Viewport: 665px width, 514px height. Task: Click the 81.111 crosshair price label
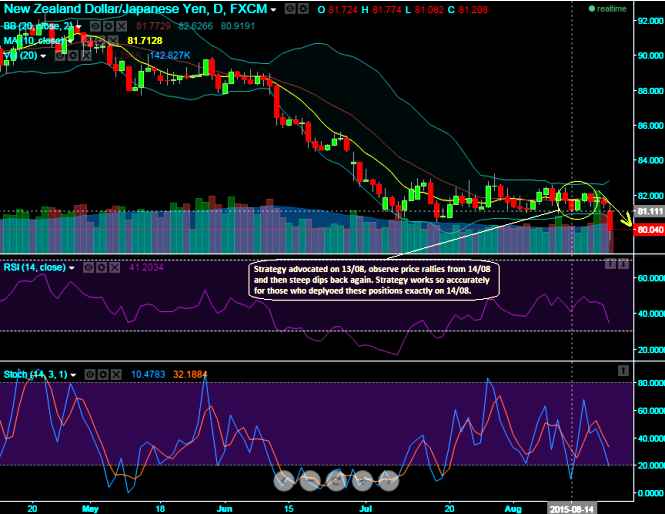tap(649, 211)
